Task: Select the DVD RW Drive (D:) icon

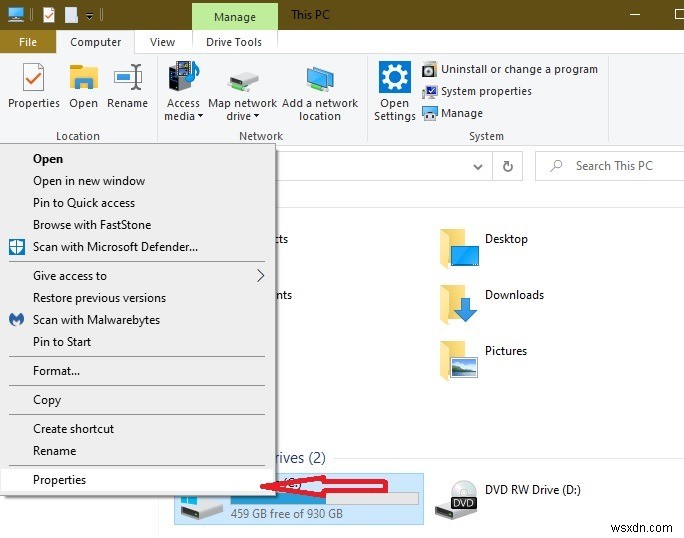Action: coord(456,500)
